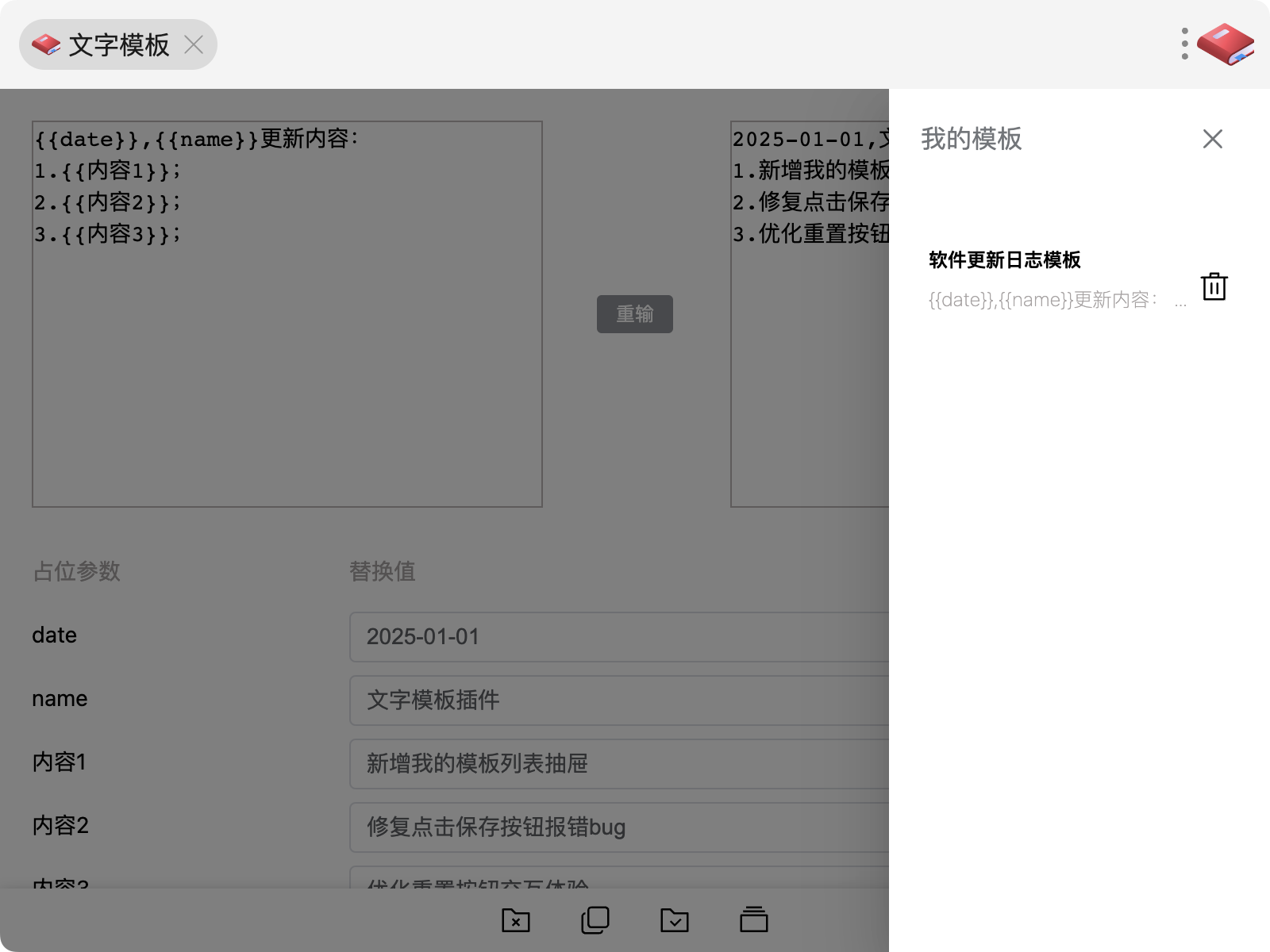The image size is (1270, 952).
Task: Edit the name field 文字模板插件
Action: pos(619,701)
